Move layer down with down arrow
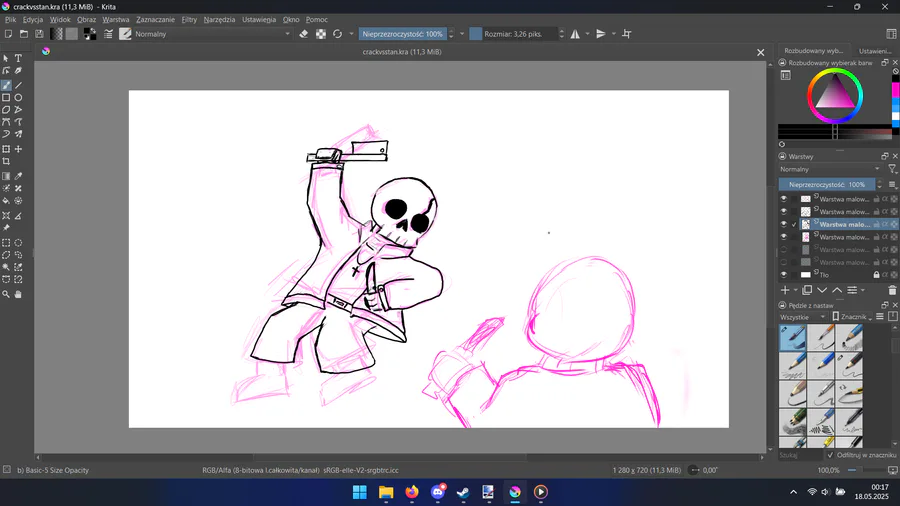900x506 pixels. 822,290
